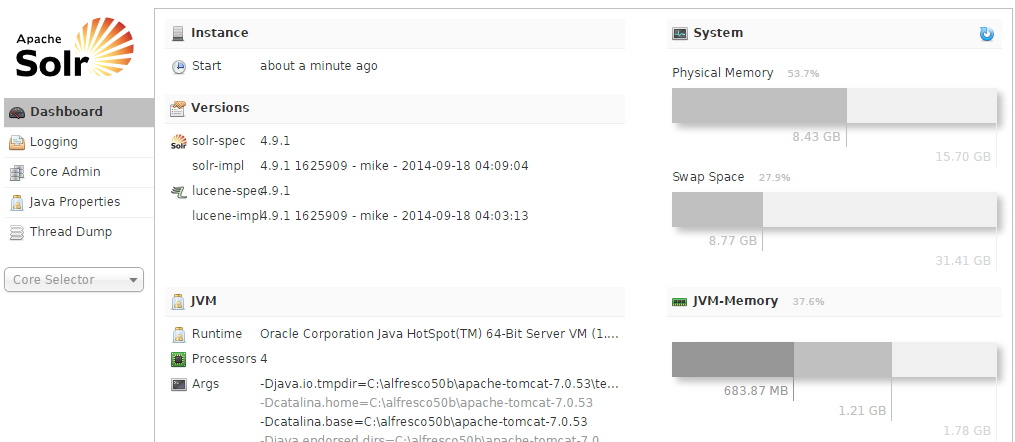Screen dimensions: 1015x442
Task: Click the Processors chip icon
Action: 179,359
